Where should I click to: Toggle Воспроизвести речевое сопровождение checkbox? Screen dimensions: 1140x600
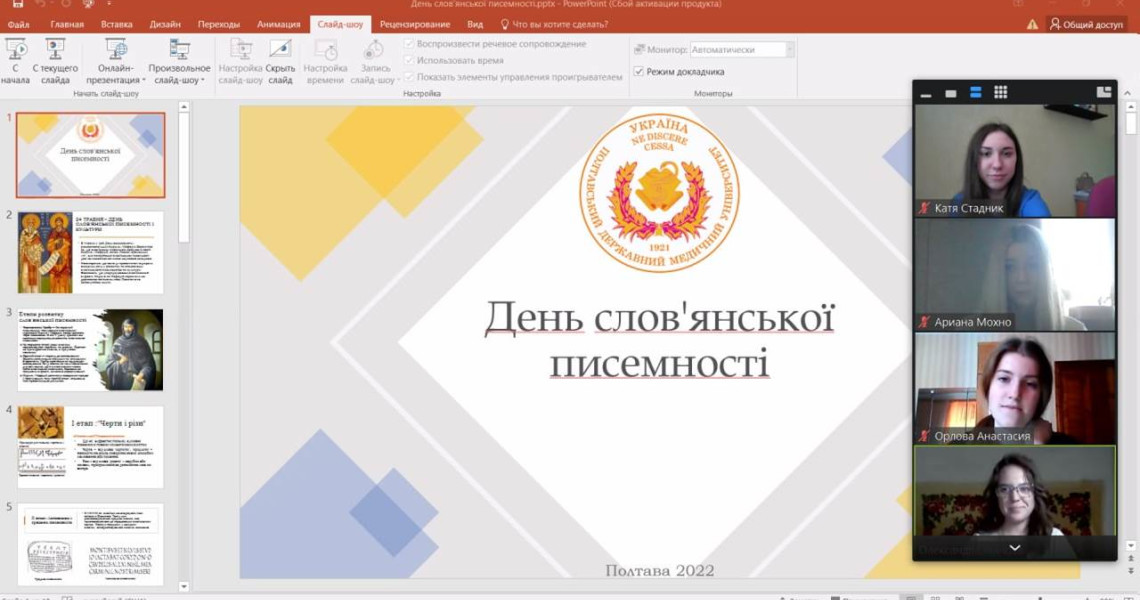(x=409, y=44)
